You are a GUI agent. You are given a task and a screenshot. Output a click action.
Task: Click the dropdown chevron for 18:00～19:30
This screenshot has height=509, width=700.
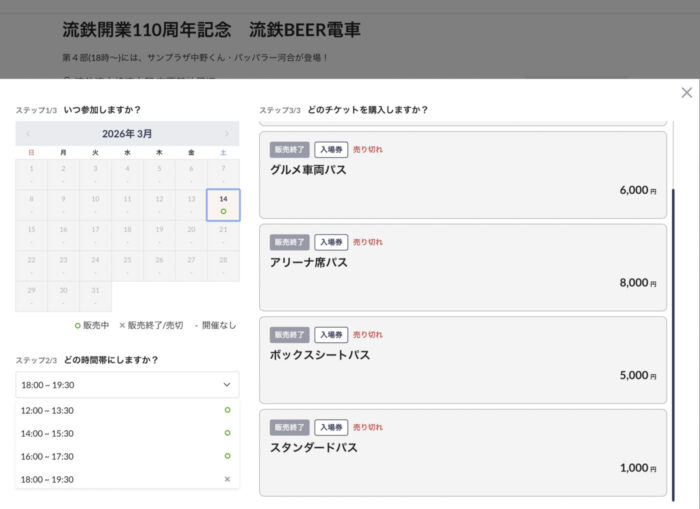click(227, 384)
